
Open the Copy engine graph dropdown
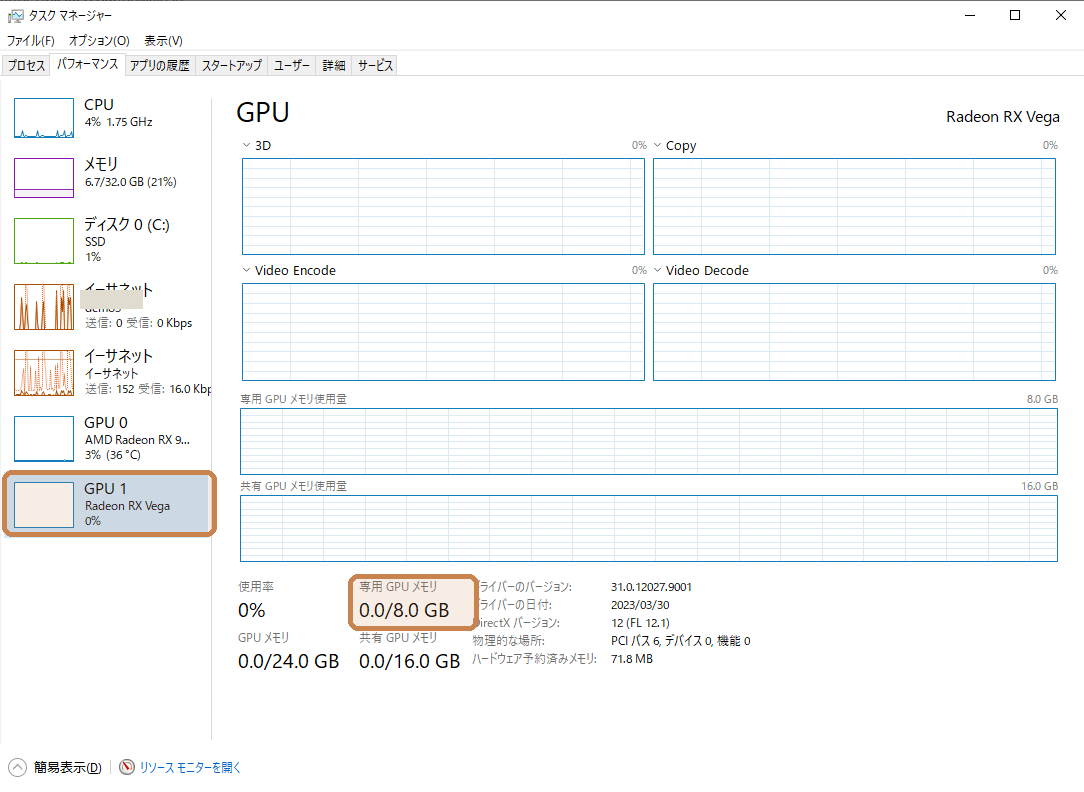(x=657, y=145)
